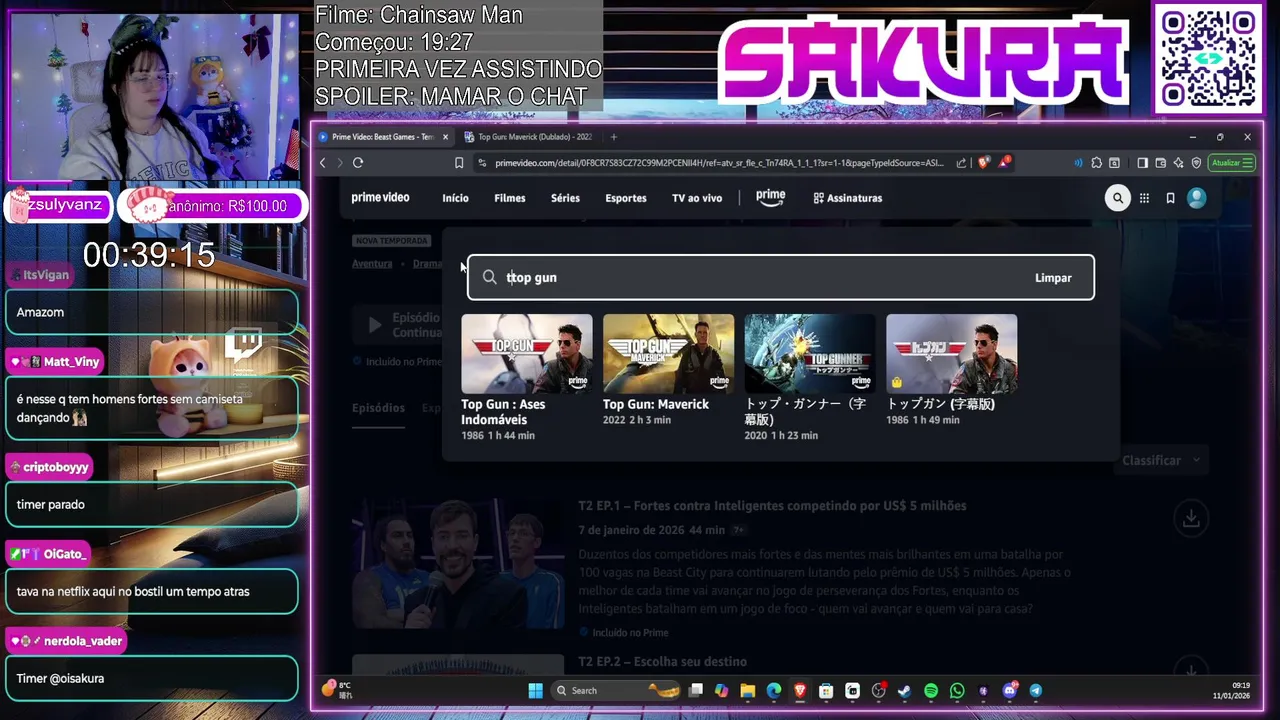Screen dimensions: 1280x720
Task: Click the Prime Video search magnifier button
Action: point(1118,198)
